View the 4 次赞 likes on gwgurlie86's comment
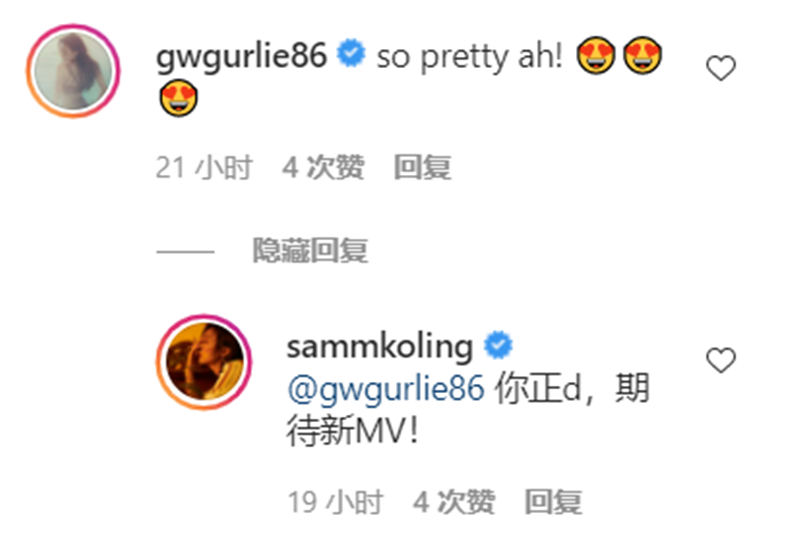The image size is (800, 536). [323, 167]
